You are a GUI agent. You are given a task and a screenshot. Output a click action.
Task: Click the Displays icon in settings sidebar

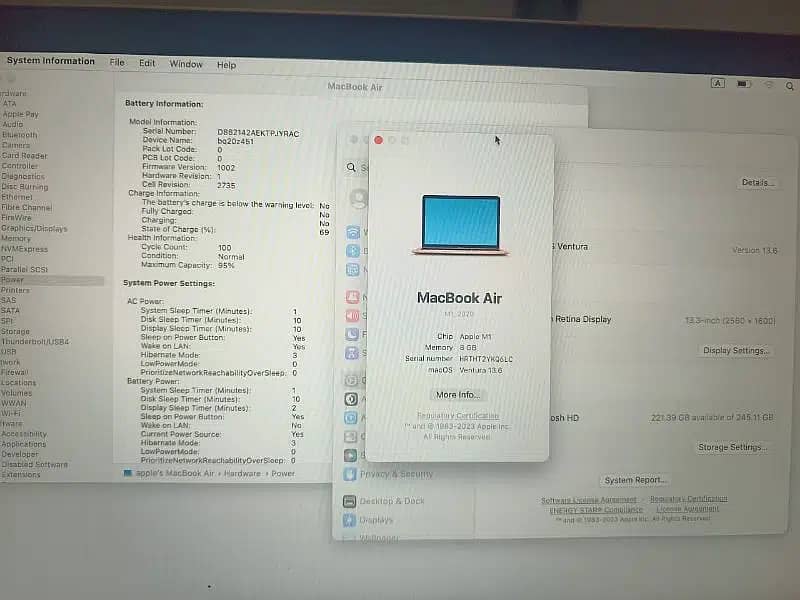tap(350, 520)
